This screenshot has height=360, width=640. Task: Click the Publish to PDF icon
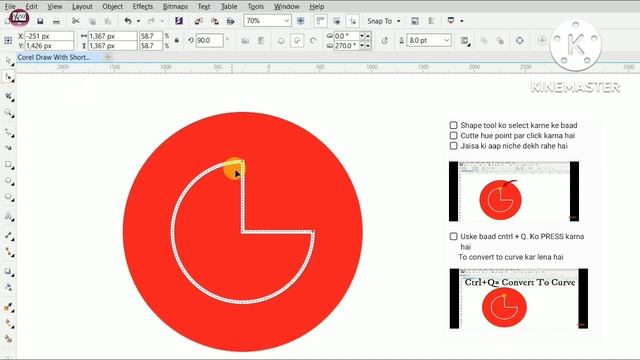pos(231,21)
